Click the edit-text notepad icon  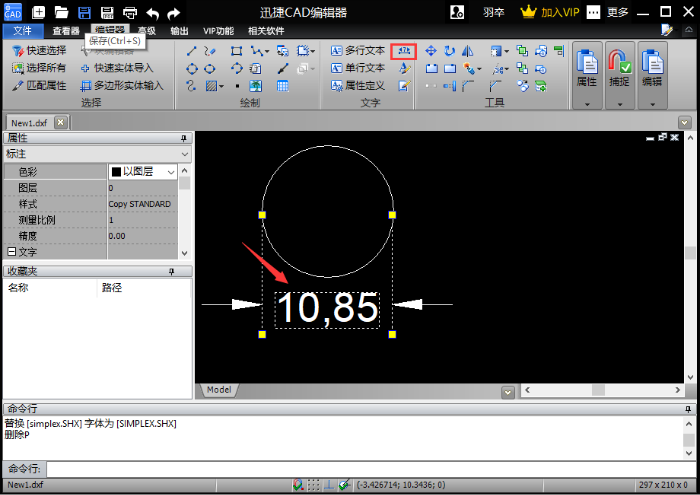tap(404, 86)
